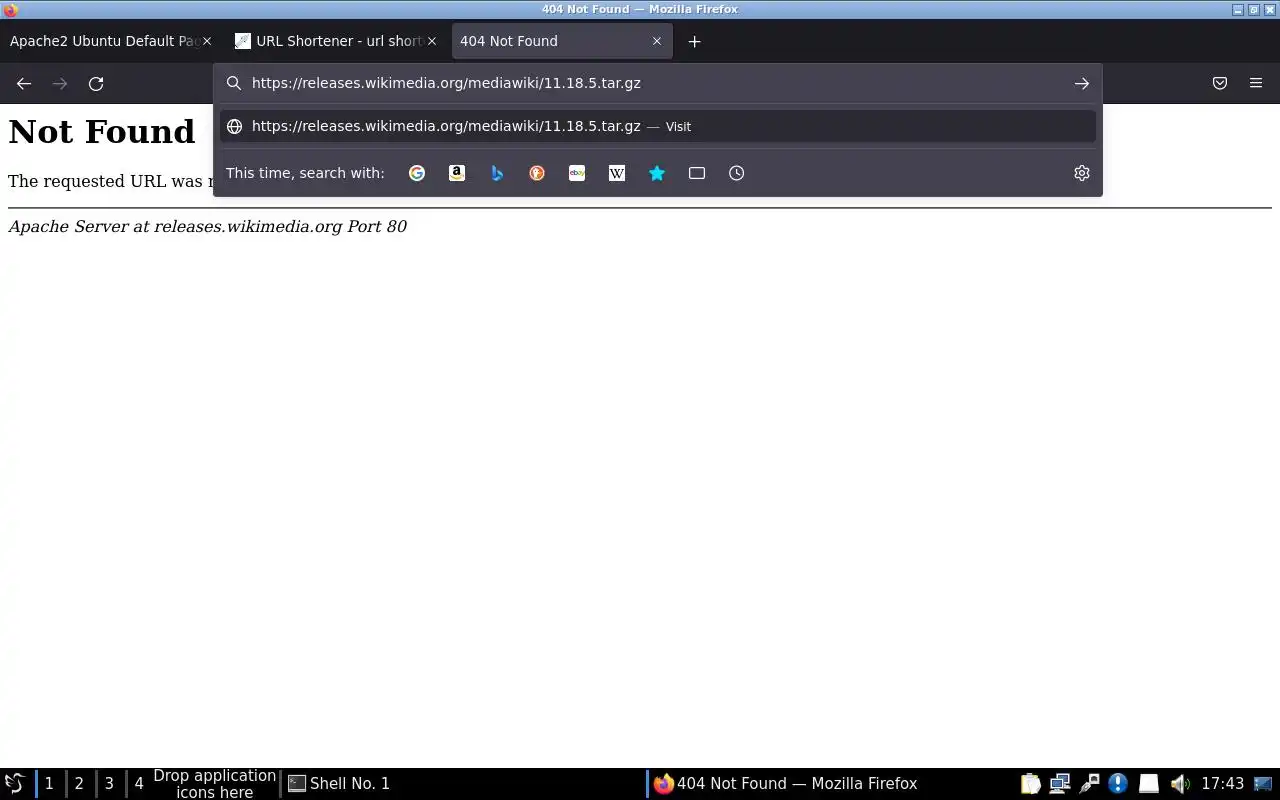Search this time with DuckDuckGo
This screenshot has width=1280, height=800.
coord(537,173)
